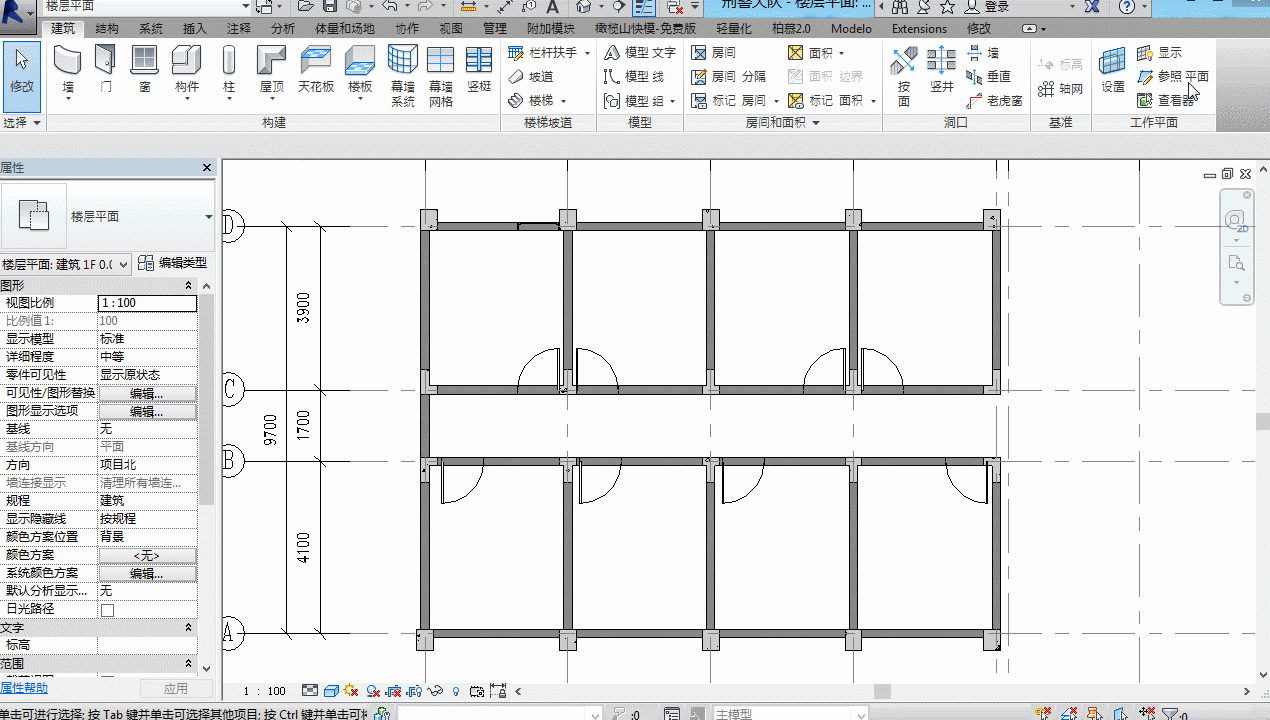
Task: Click the 视图比例 1:100 field
Action: tap(147, 303)
